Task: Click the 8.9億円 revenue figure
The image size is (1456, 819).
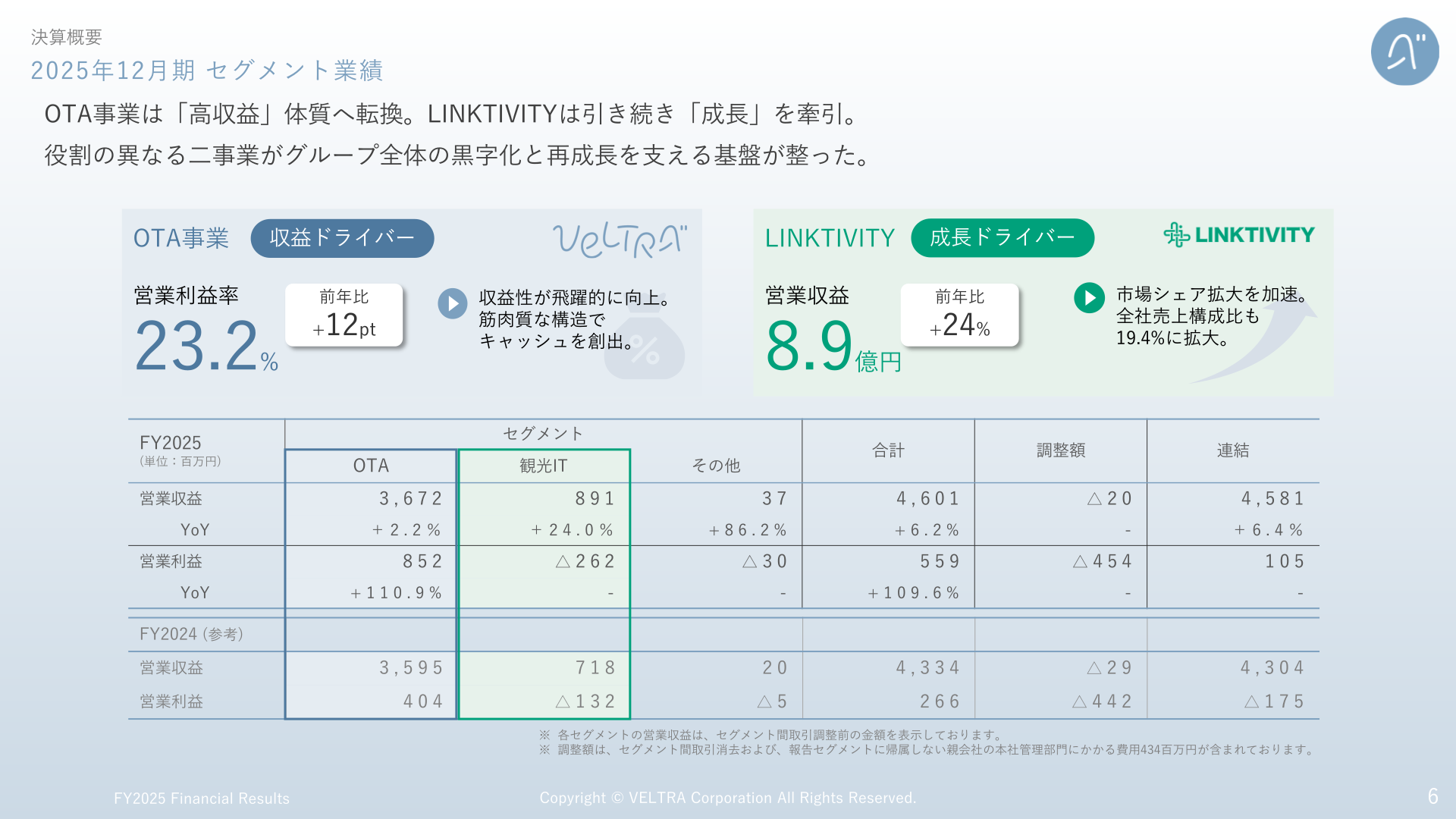Action: click(833, 346)
